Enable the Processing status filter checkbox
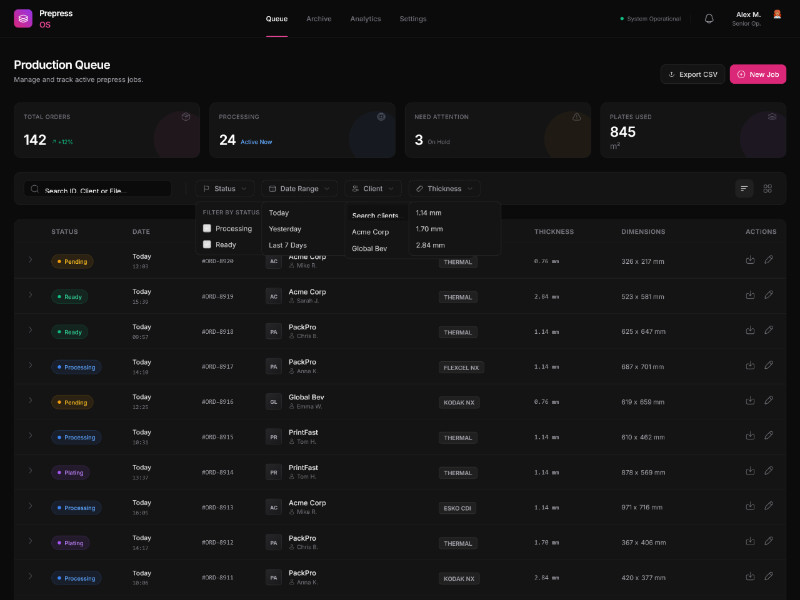 pyautogui.click(x=207, y=228)
